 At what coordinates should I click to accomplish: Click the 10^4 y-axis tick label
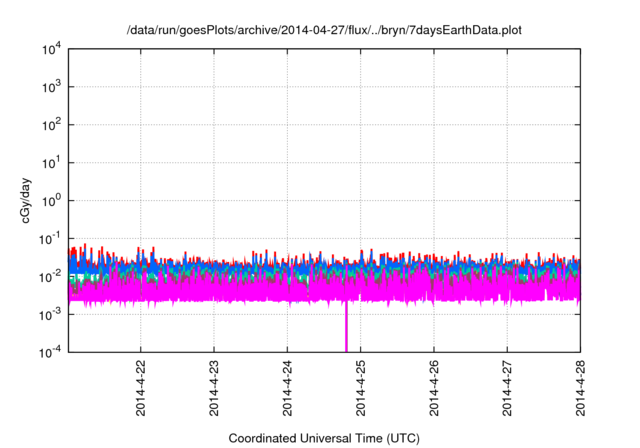coord(50,50)
